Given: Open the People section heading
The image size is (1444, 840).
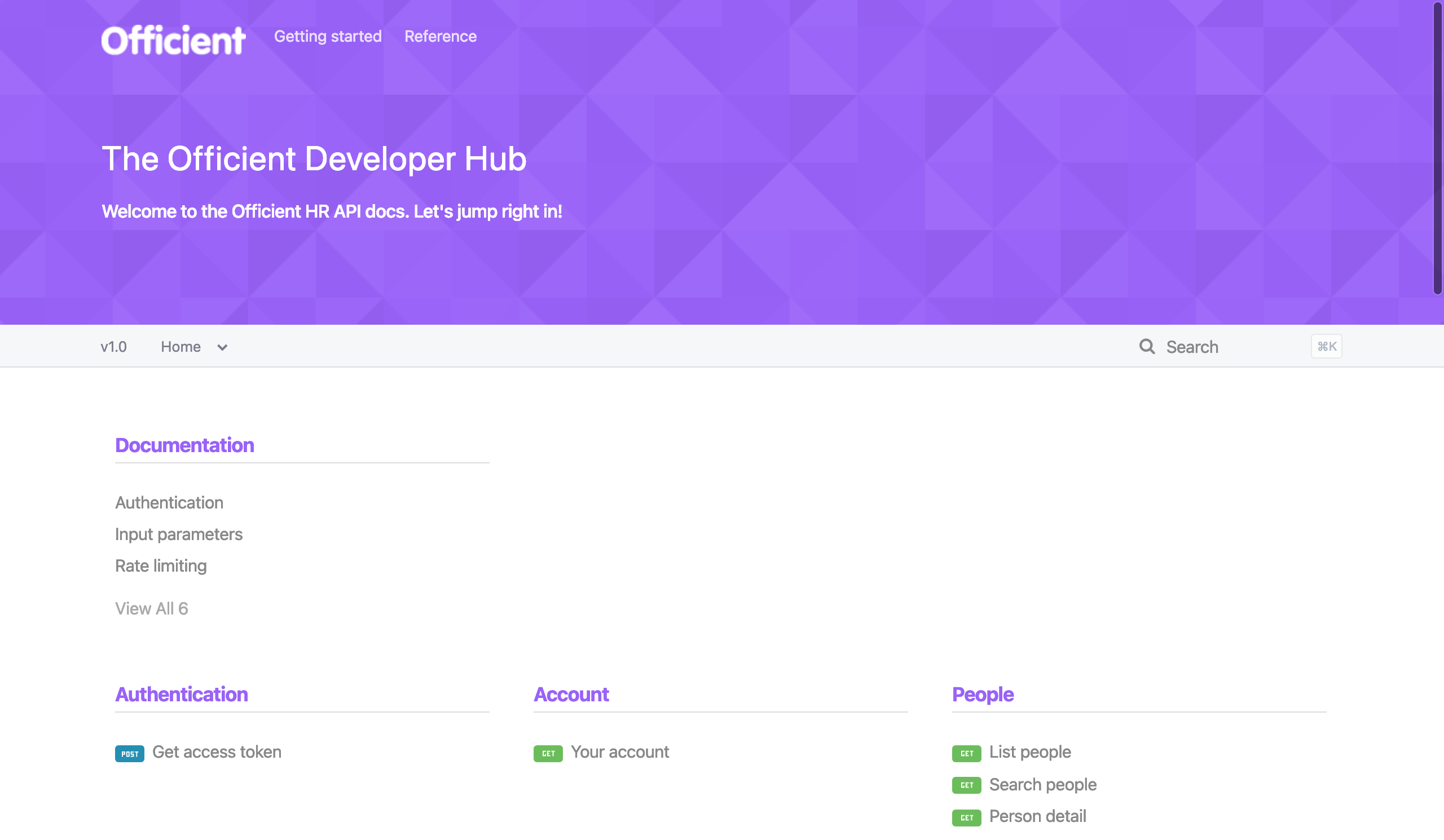Looking at the screenshot, I should tap(982, 695).
